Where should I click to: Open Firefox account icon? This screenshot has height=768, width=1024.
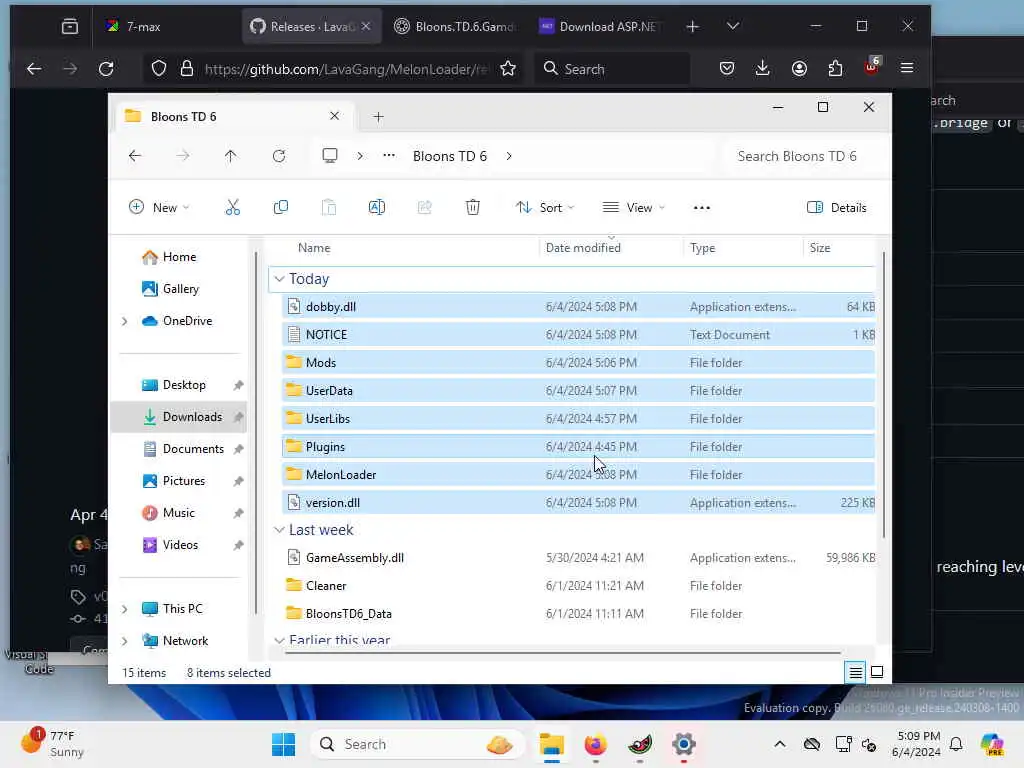pos(799,69)
